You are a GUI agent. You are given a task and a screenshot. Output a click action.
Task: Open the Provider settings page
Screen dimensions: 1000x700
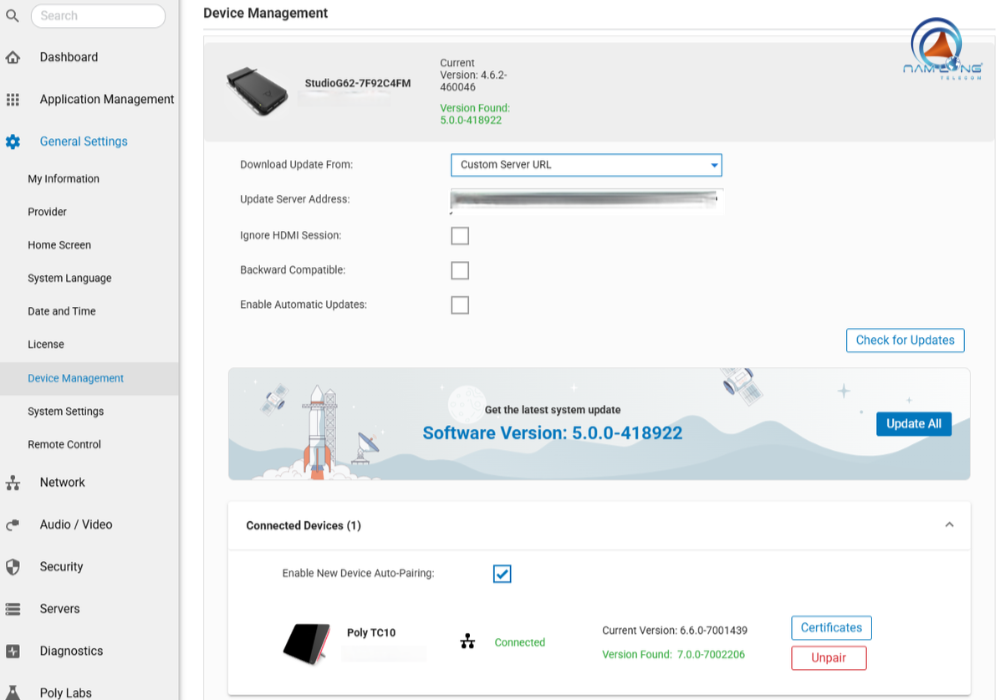(47, 212)
